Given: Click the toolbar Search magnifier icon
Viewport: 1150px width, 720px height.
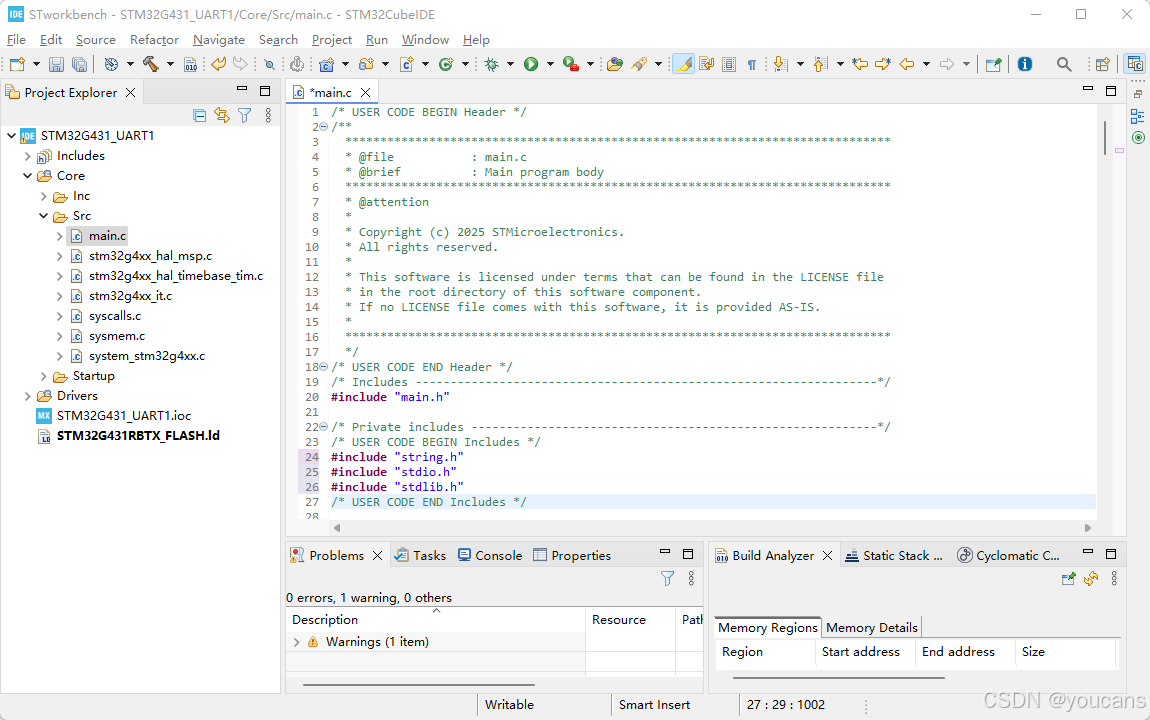Looking at the screenshot, I should pyautogui.click(x=1063, y=65).
